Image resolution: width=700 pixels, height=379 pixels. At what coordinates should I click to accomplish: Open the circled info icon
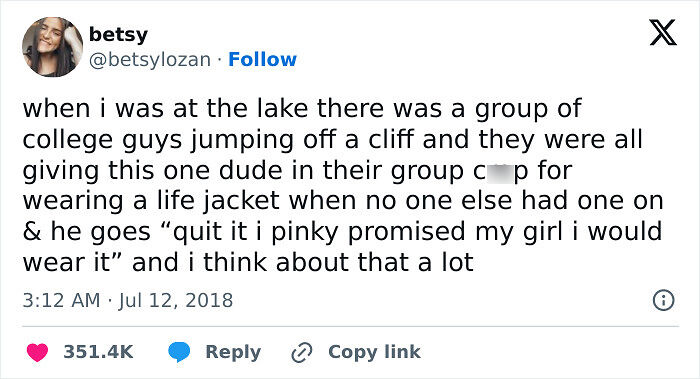[663, 300]
